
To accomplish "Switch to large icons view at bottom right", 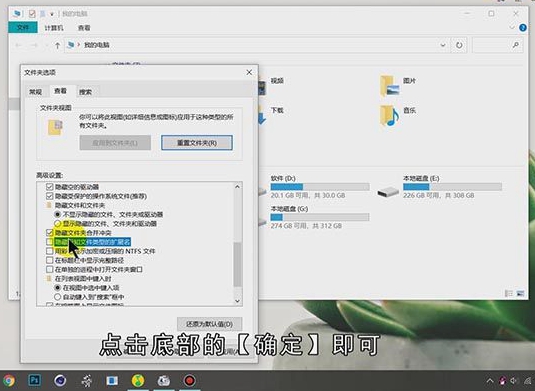I will (x=520, y=293).
